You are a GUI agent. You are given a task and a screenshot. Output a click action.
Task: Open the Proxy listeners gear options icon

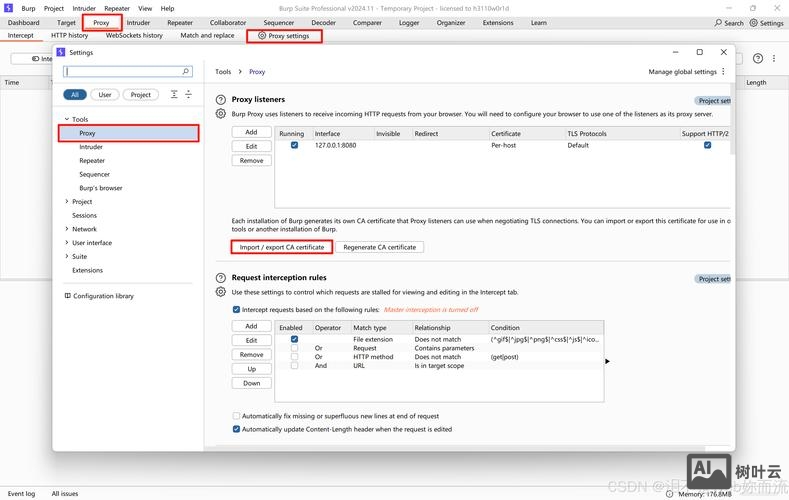click(221, 114)
